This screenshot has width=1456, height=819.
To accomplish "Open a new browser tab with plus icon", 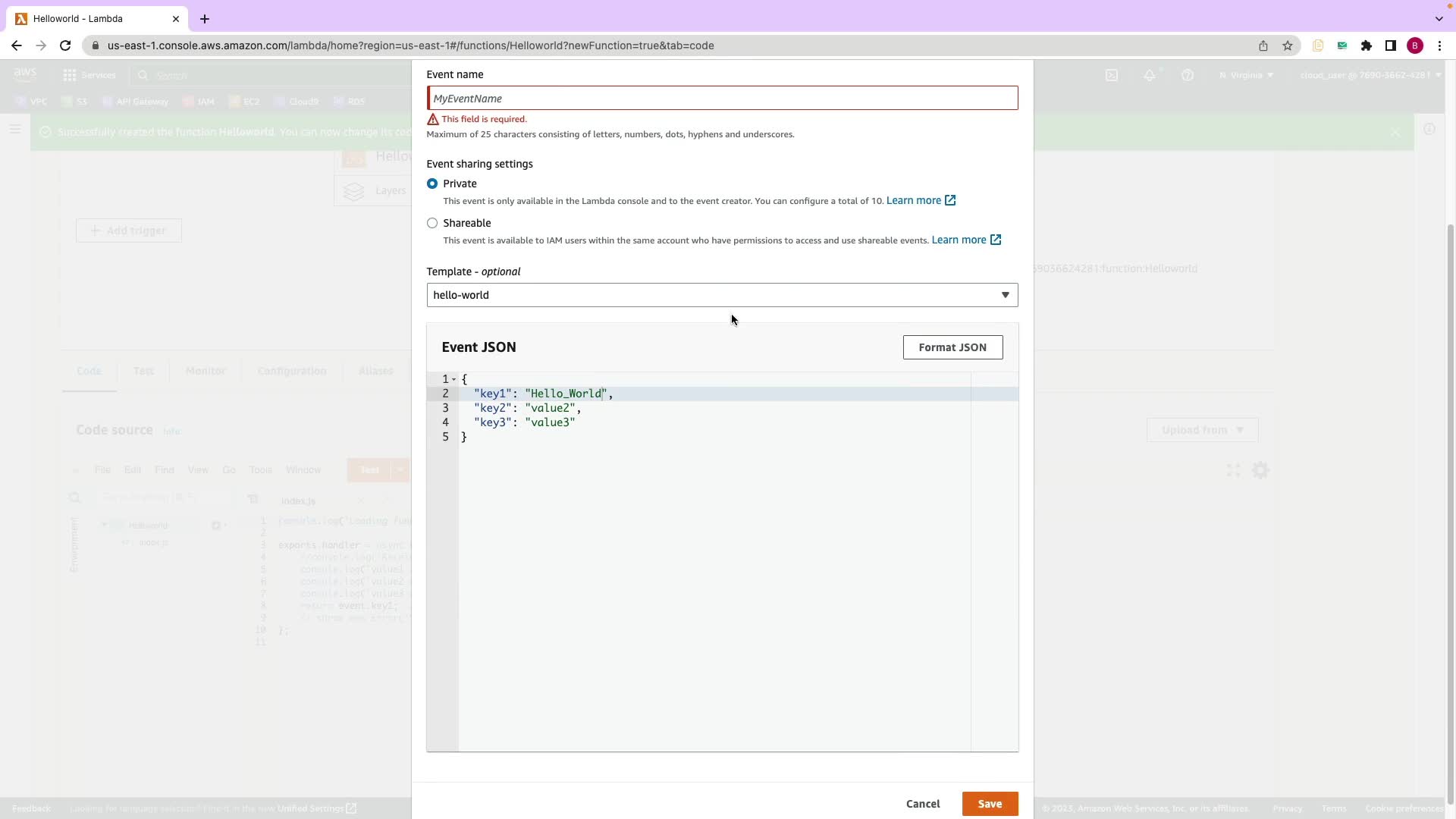I will 205,19.
